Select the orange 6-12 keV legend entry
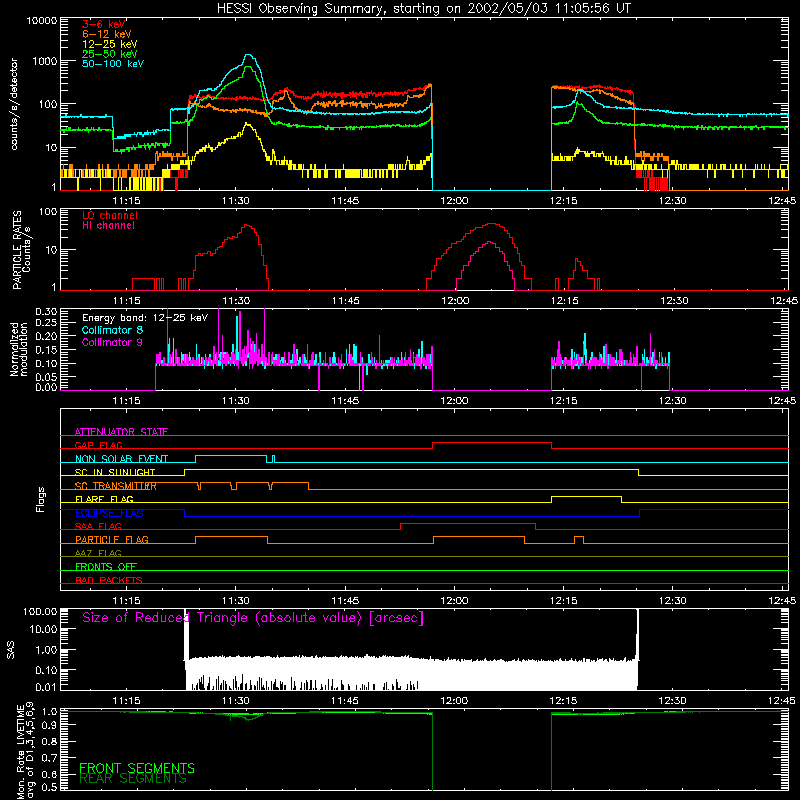 click(107, 34)
